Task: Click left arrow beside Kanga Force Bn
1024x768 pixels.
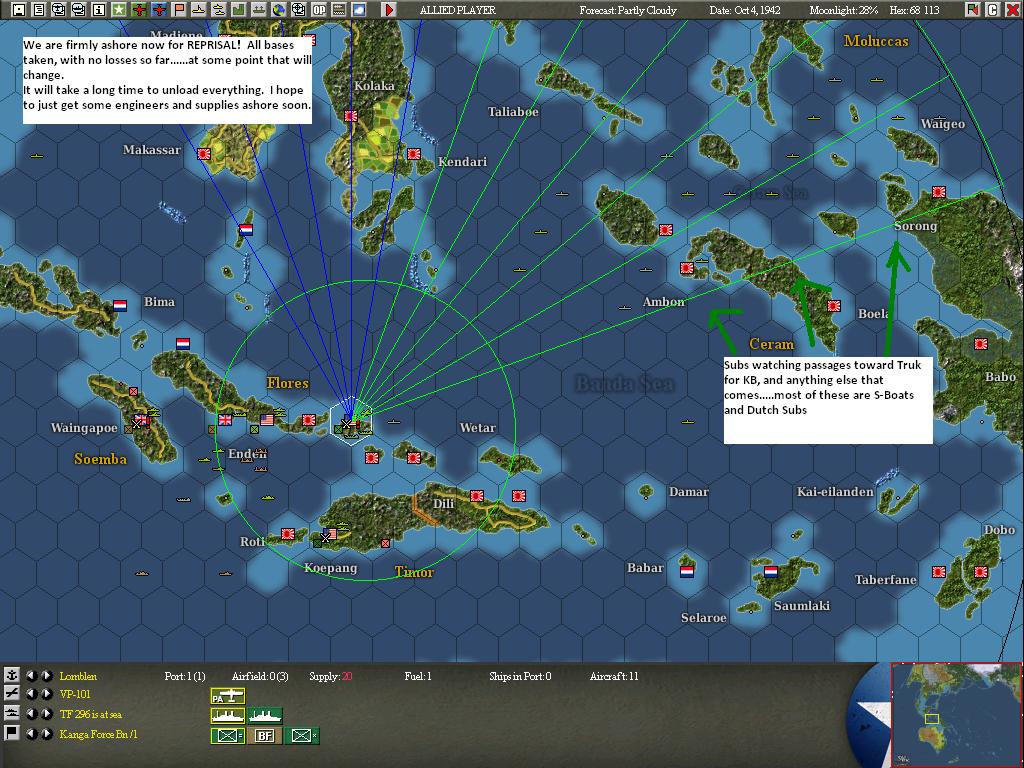Action: [31, 734]
